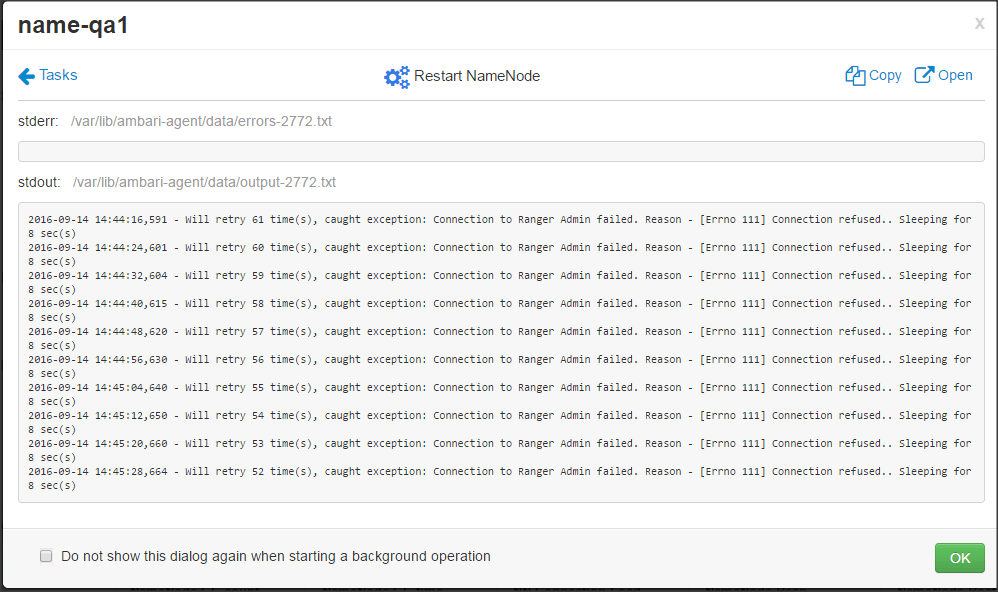The height and width of the screenshot is (592, 998).
Task: Click the stderr label
Action: pos(39,121)
